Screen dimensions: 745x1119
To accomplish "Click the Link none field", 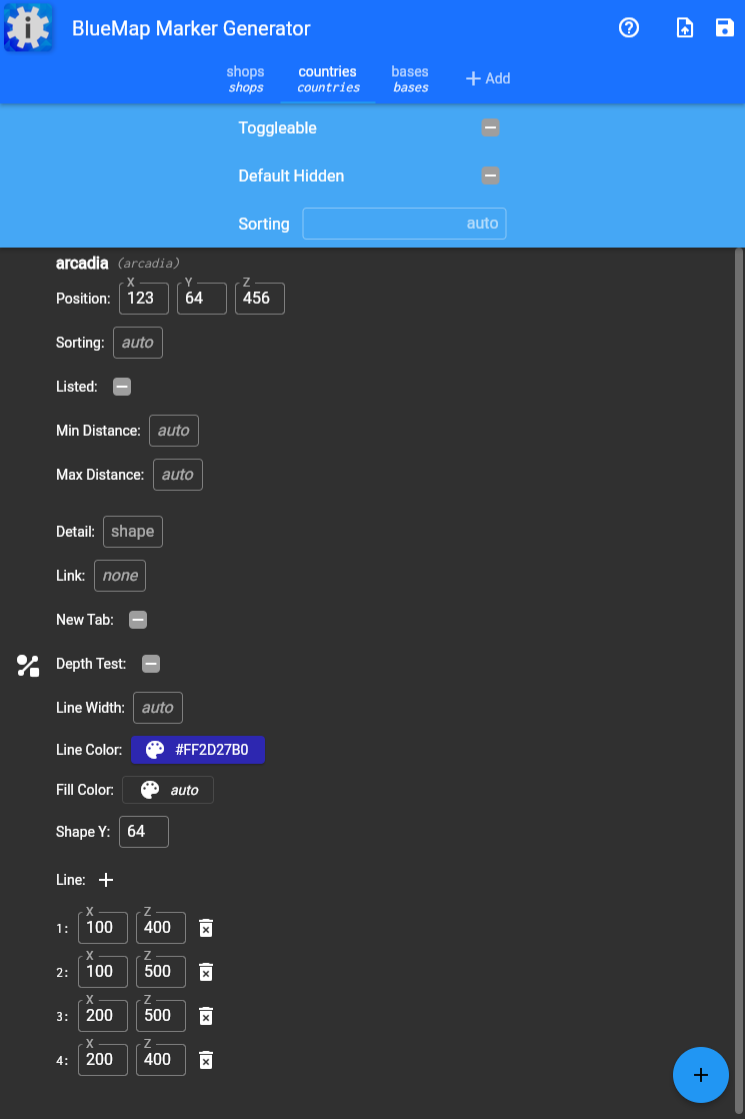I will [x=120, y=576].
